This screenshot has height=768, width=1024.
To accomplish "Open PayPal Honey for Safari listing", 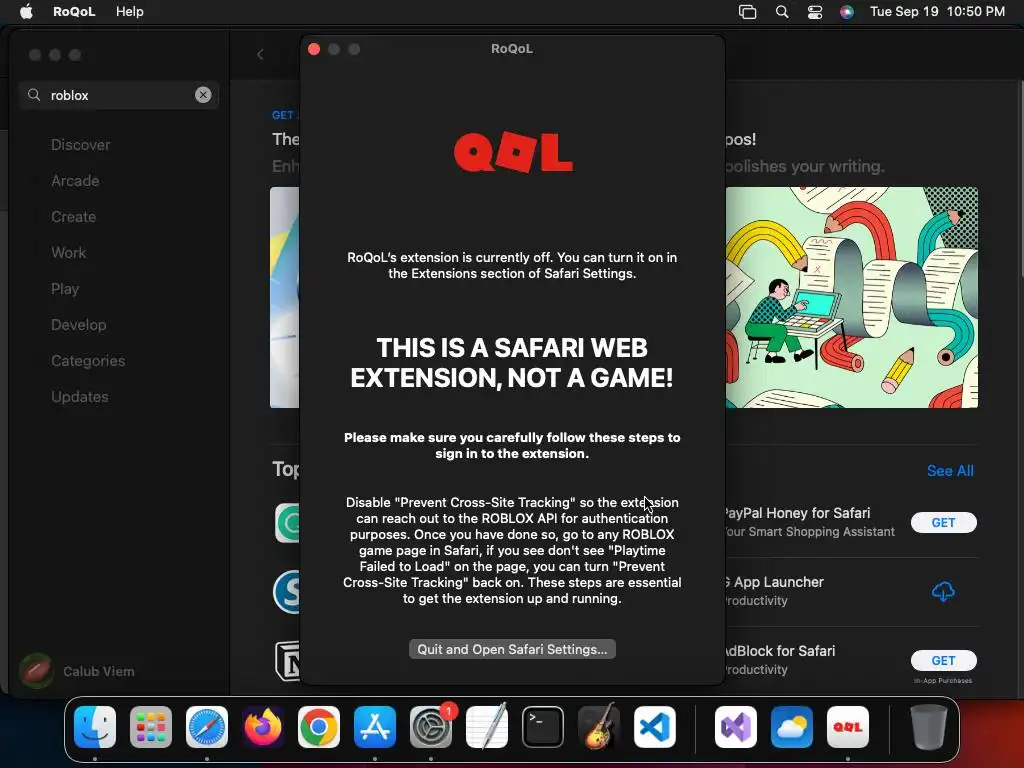I will (808, 522).
